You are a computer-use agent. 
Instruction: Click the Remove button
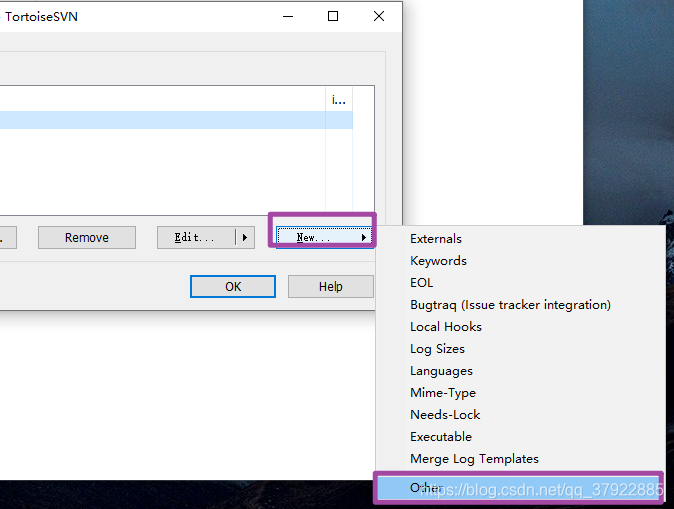click(87, 237)
